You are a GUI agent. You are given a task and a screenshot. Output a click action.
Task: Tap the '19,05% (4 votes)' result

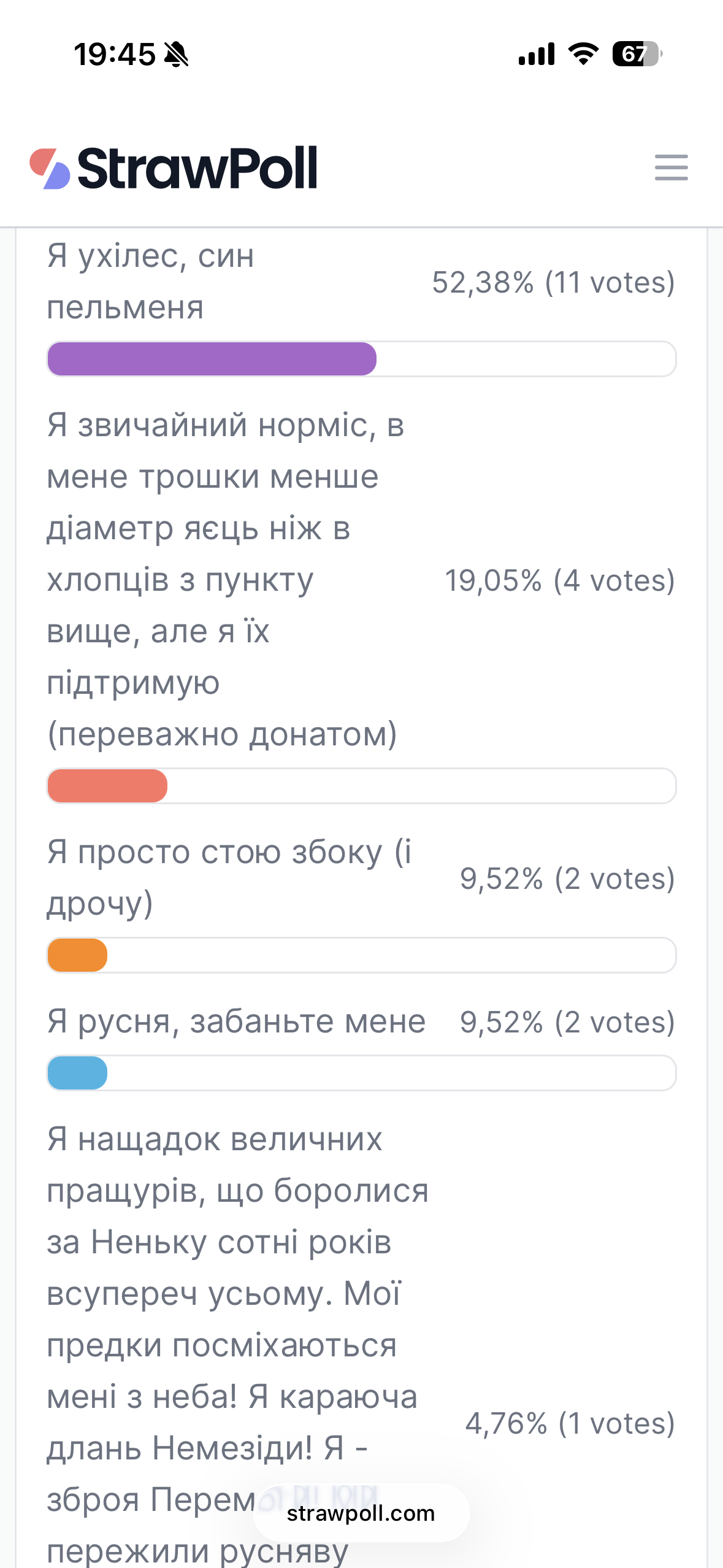pos(559,580)
